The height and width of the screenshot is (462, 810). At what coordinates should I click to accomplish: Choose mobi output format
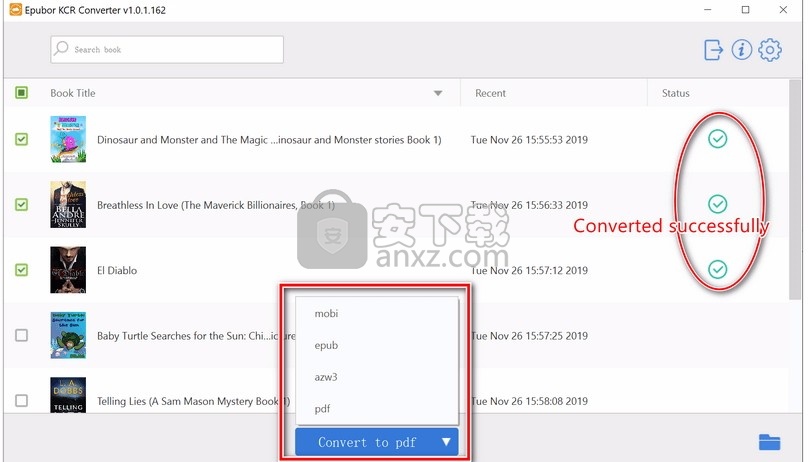coord(326,313)
